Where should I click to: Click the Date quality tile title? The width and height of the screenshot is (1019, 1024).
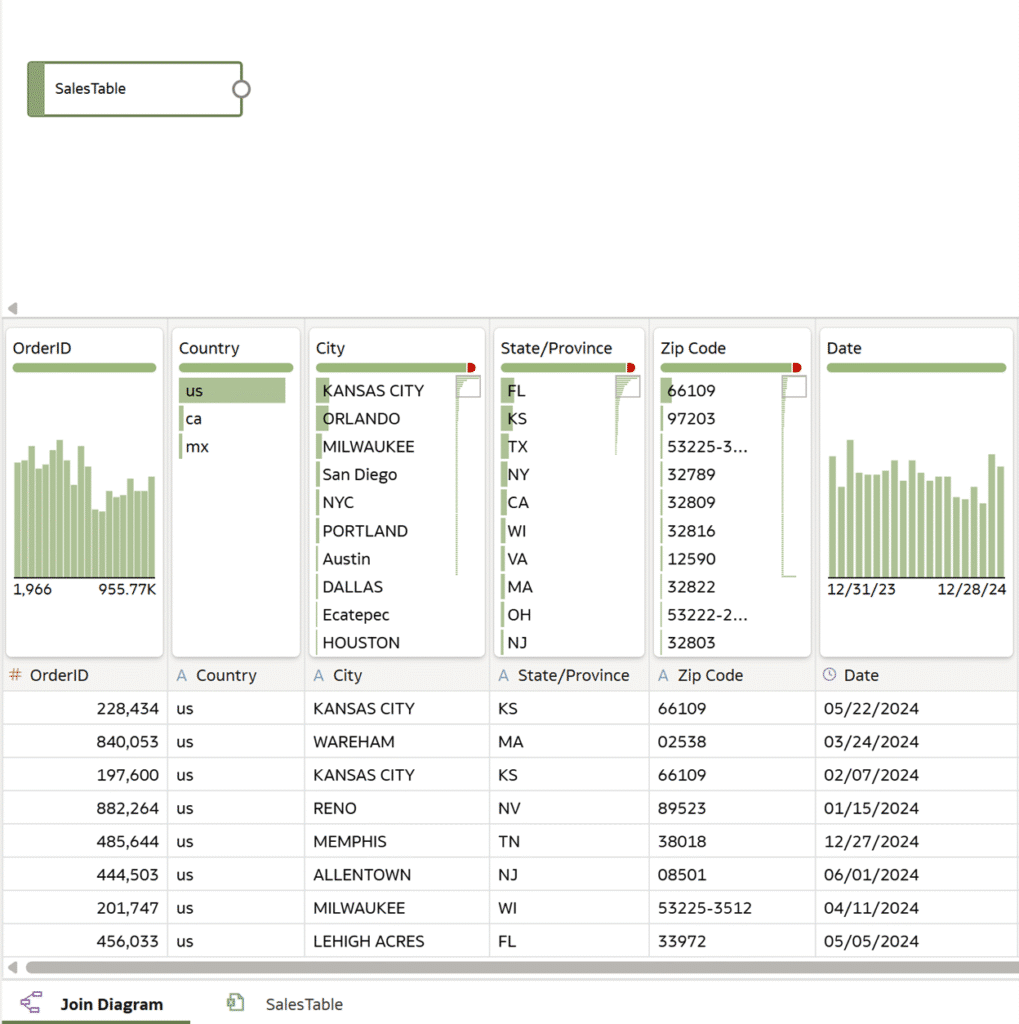(x=844, y=348)
